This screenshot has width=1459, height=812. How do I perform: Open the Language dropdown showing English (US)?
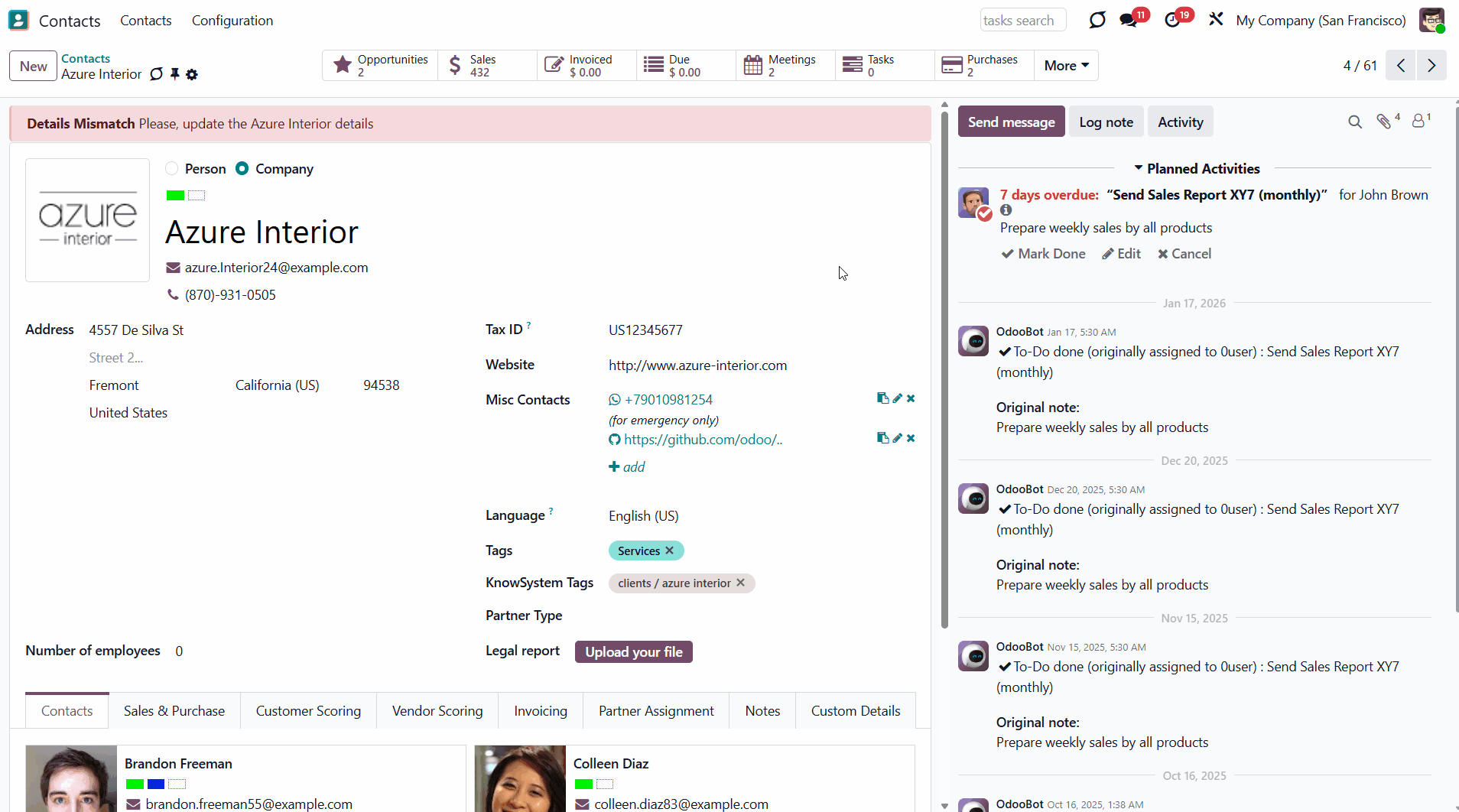[x=761, y=516]
